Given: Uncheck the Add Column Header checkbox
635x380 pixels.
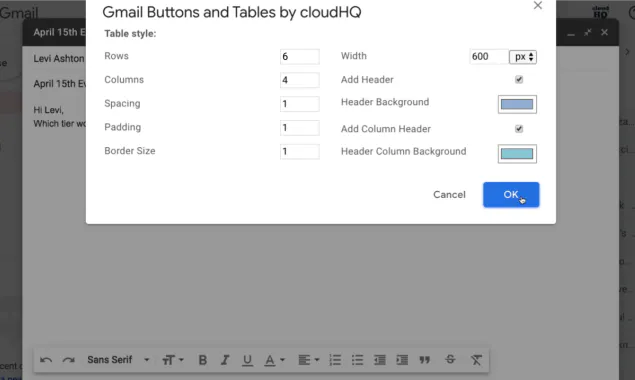Looking at the screenshot, I should click(519, 129).
